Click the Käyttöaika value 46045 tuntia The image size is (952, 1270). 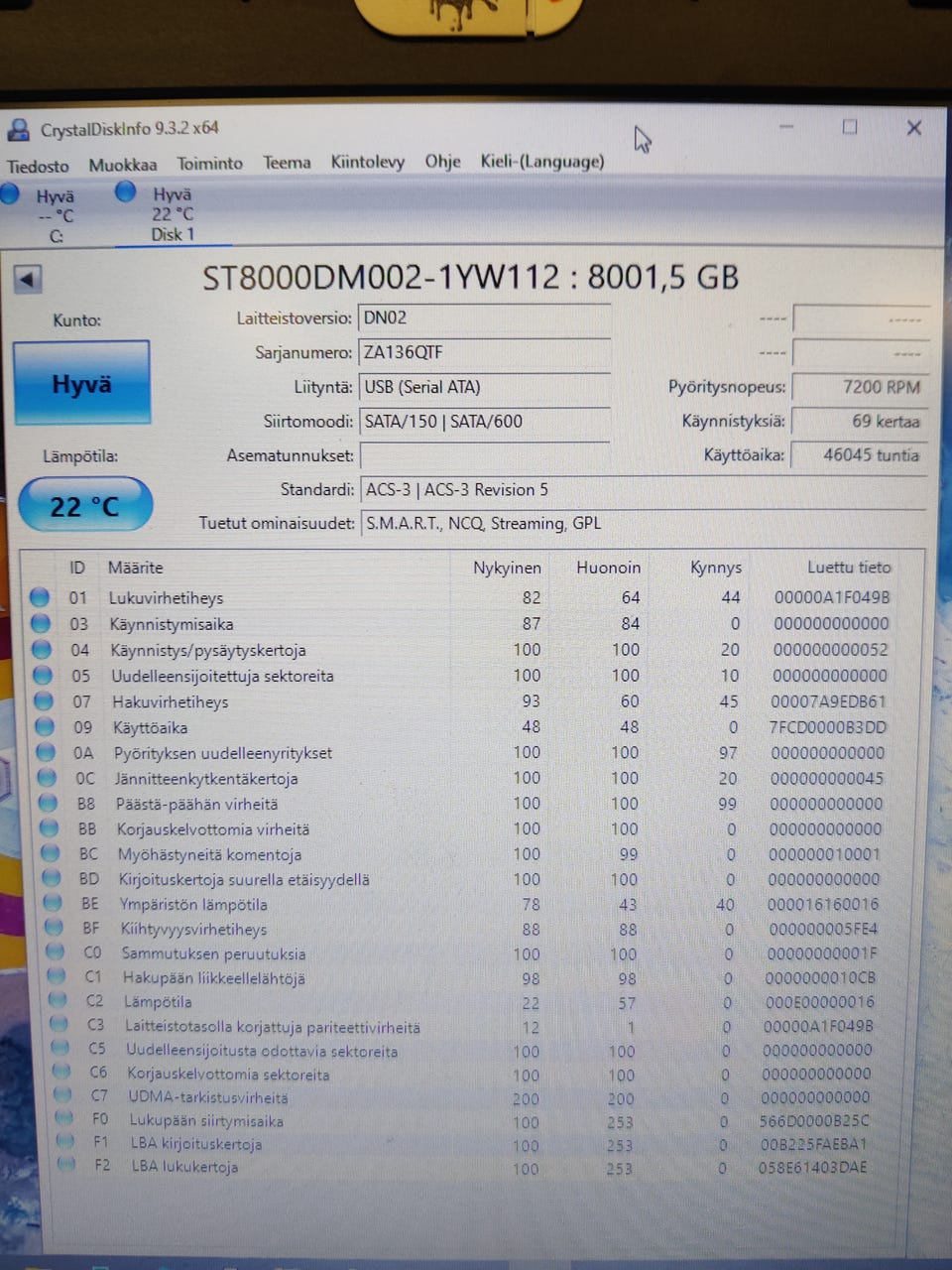tap(859, 454)
